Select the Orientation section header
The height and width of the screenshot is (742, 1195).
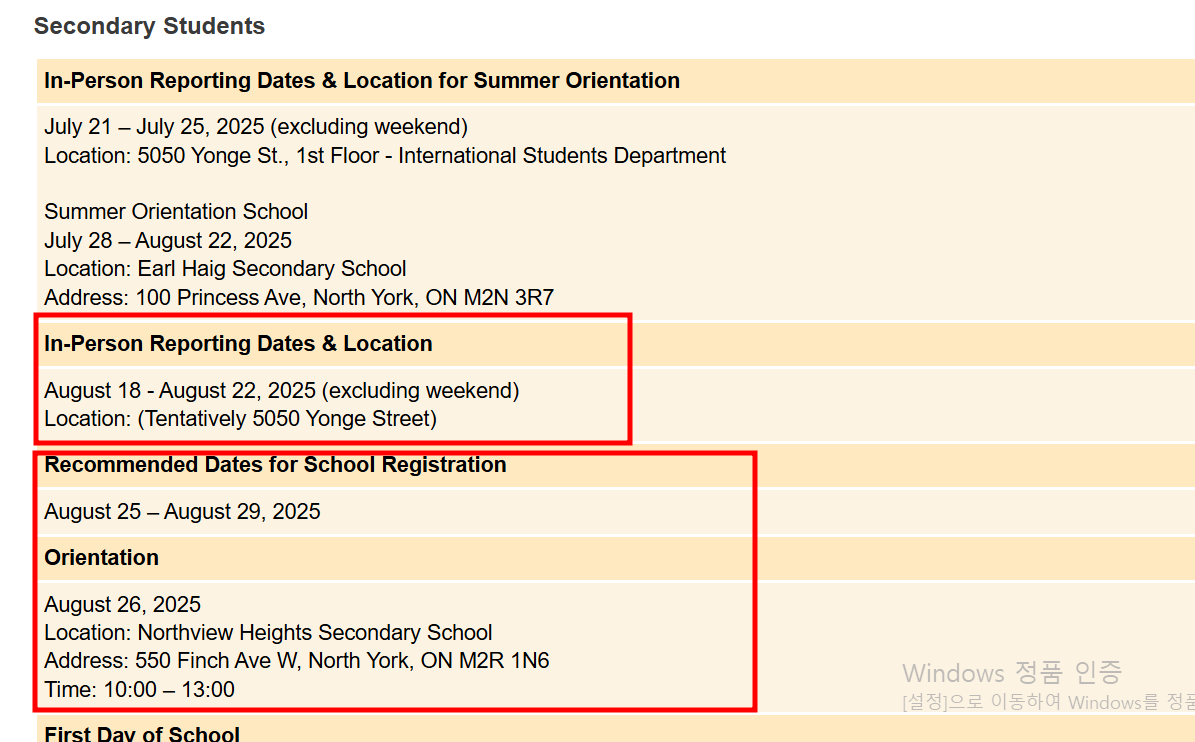(x=101, y=558)
